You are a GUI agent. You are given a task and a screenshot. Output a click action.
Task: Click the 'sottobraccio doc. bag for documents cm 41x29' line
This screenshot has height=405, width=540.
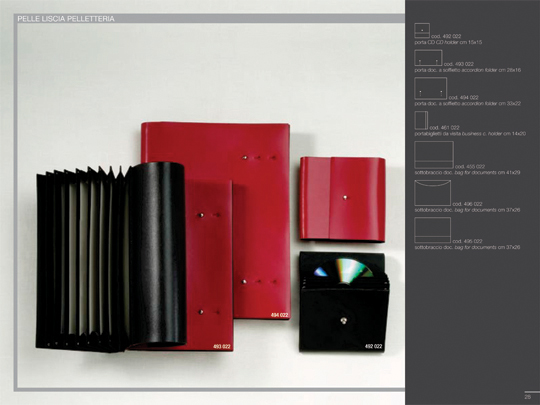tap(467, 173)
